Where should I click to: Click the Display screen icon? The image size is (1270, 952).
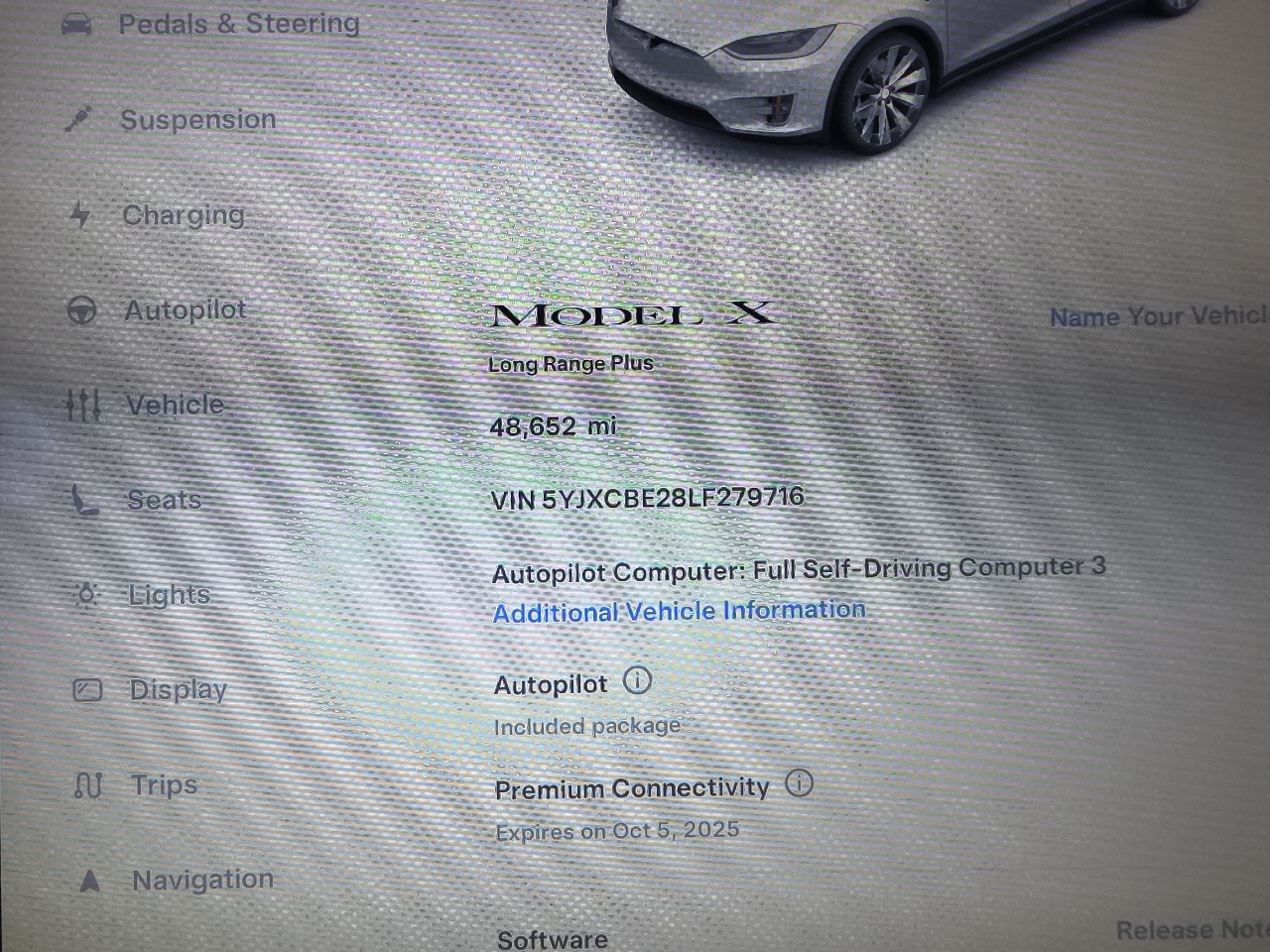click(x=87, y=689)
